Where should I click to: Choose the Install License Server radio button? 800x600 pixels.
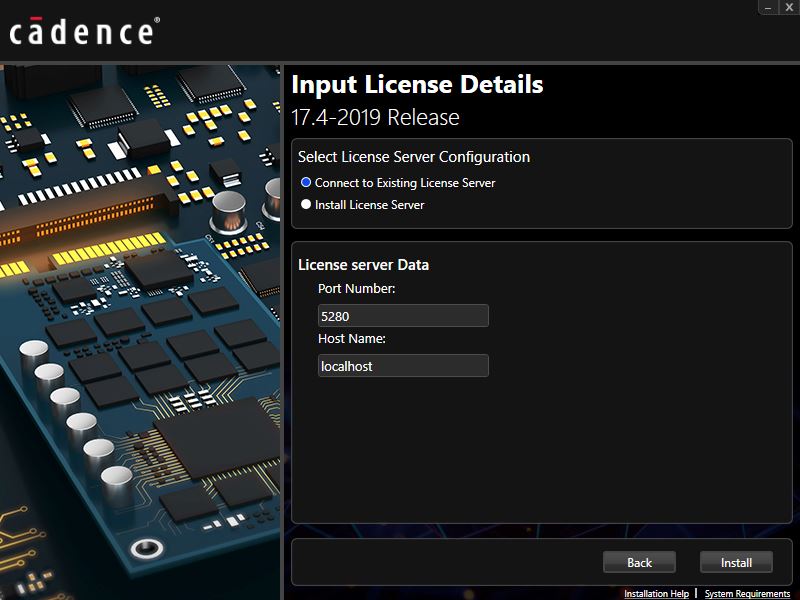tap(306, 204)
